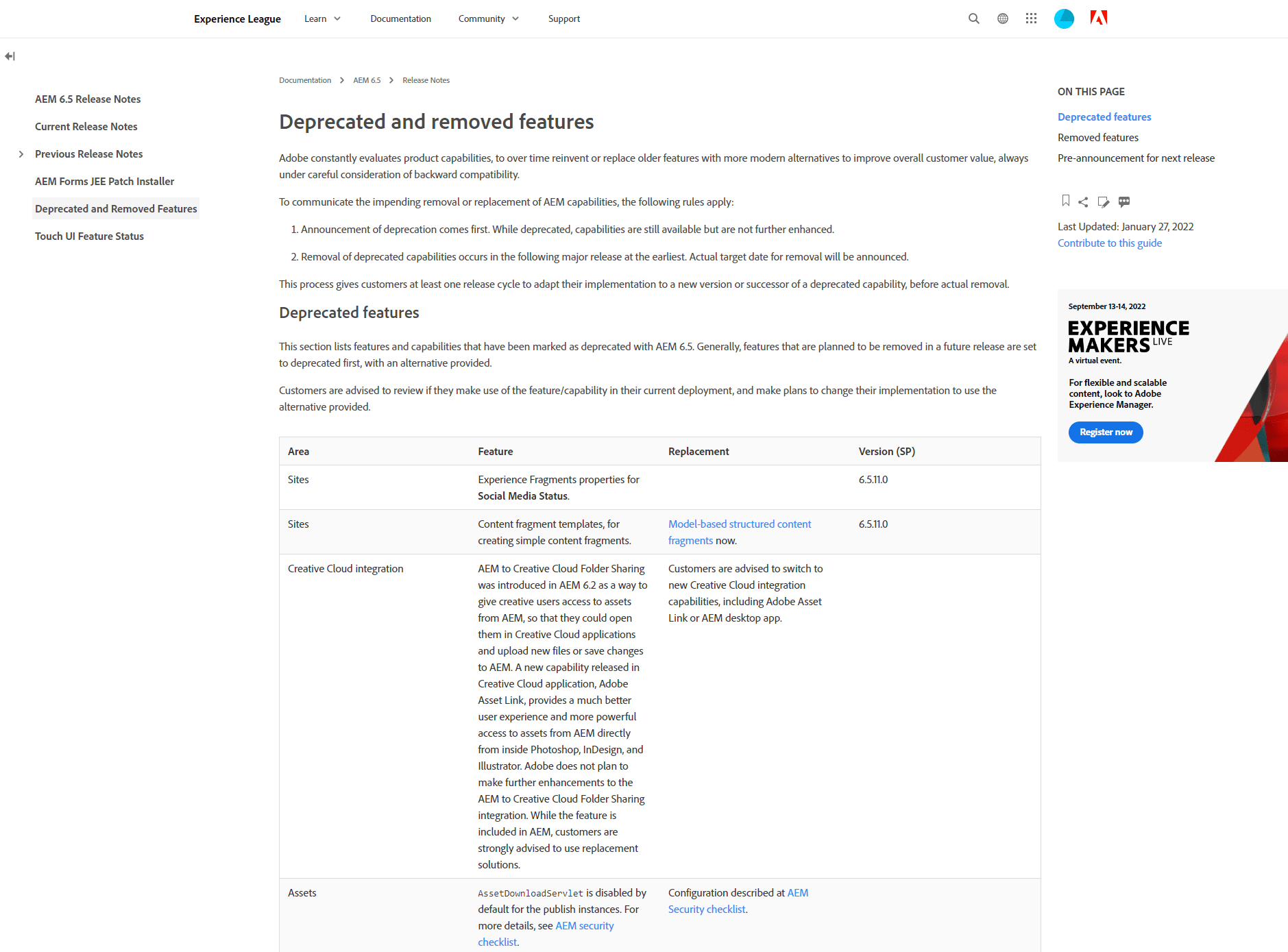Click the red Adobe logo
This screenshot has width=1288, height=952.
pos(1099,18)
